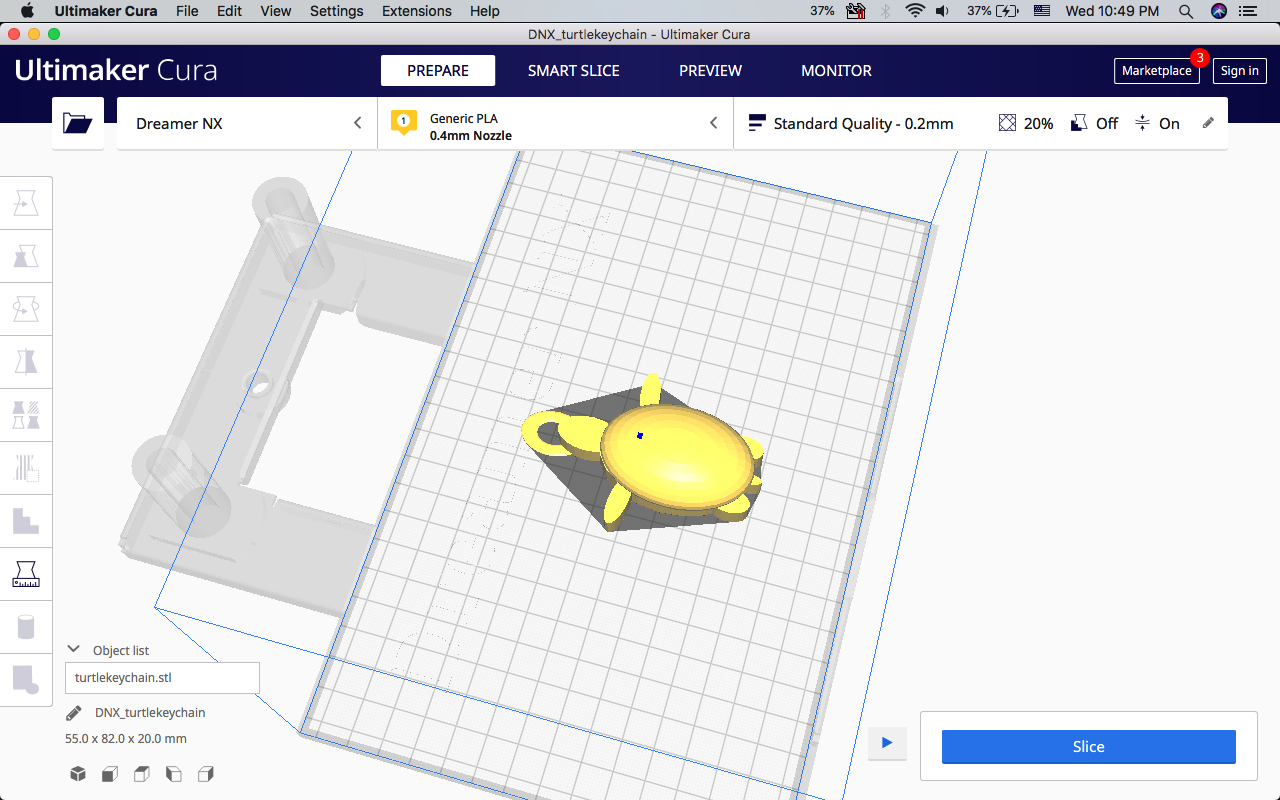This screenshot has width=1280, height=800.
Task: Select the Support Blocker tool
Action: tap(25, 468)
